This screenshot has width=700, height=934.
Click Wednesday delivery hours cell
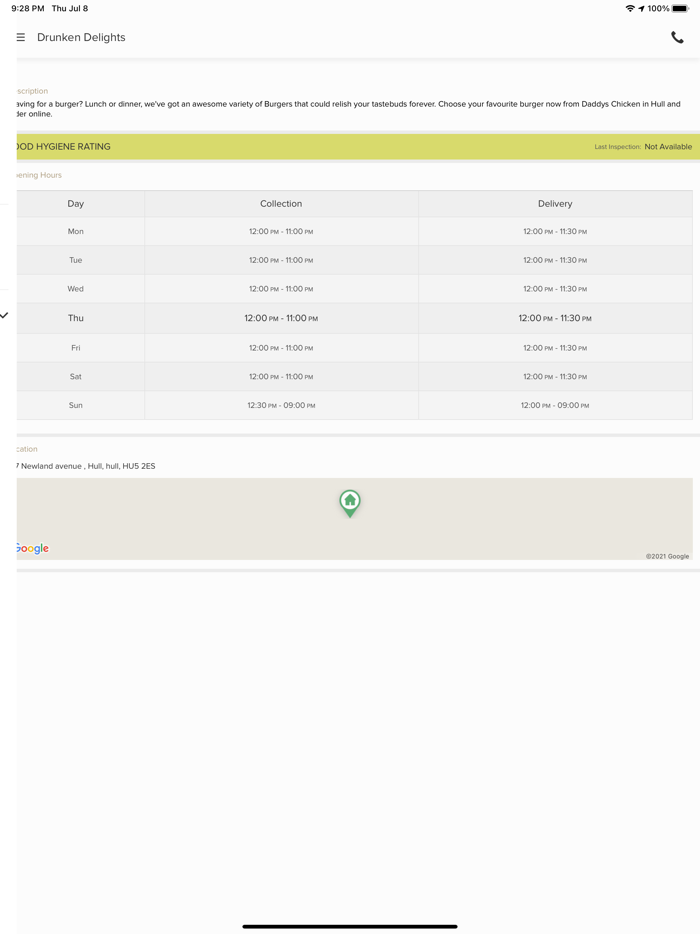coord(555,288)
